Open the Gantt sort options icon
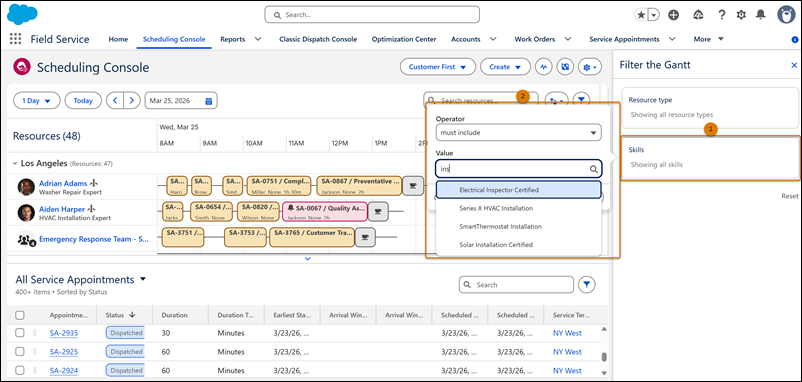Viewport: 802px width, 382px height. pyautogui.click(x=557, y=100)
